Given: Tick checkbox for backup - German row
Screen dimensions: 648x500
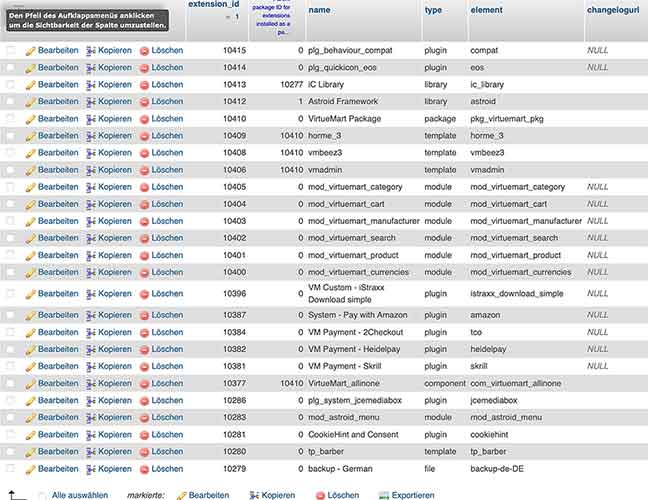Looking at the screenshot, I should point(11,469).
